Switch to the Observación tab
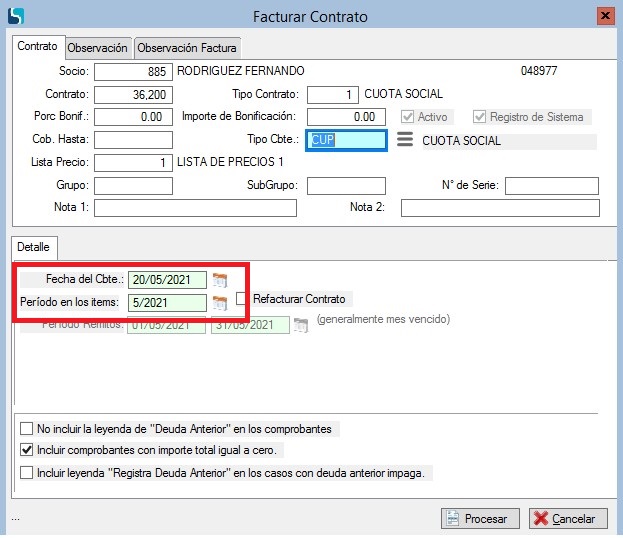This screenshot has width=623, height=538. click(98, 48)
